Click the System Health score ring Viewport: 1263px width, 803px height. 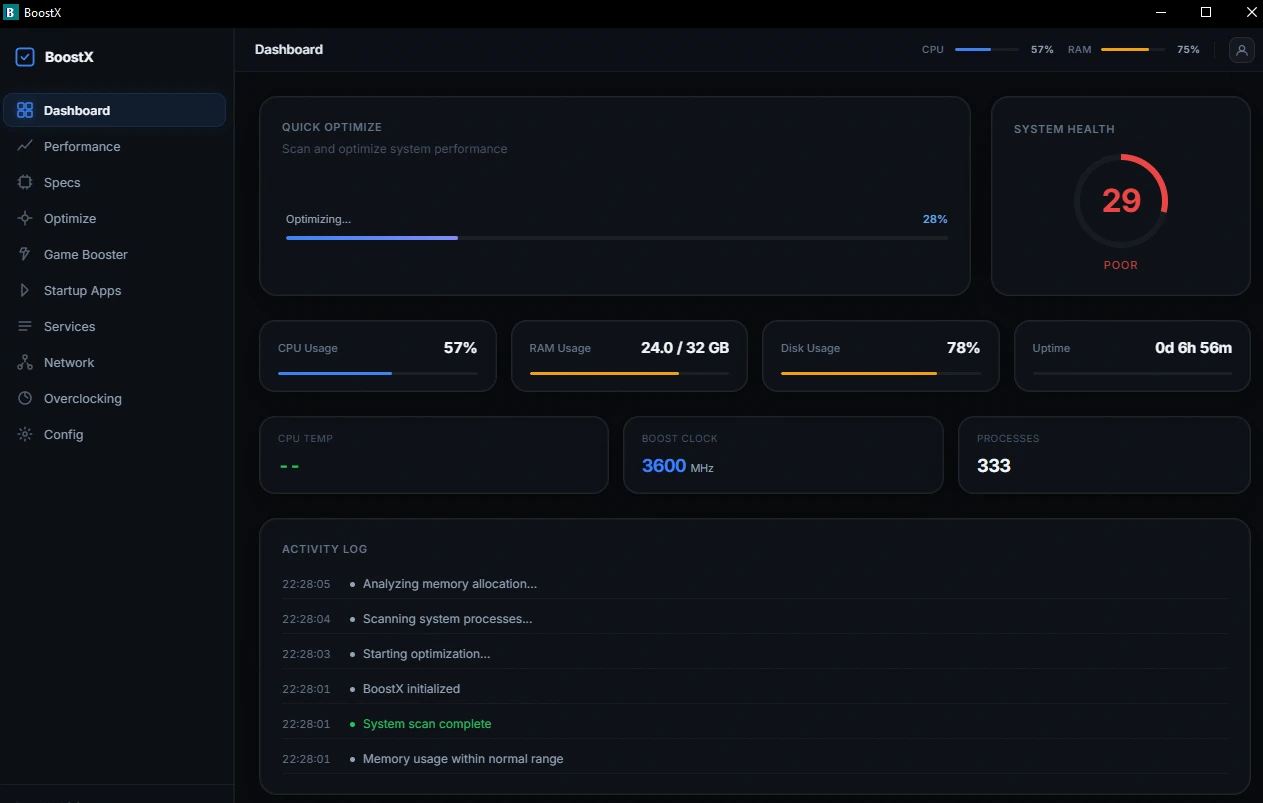(1121, 200)
